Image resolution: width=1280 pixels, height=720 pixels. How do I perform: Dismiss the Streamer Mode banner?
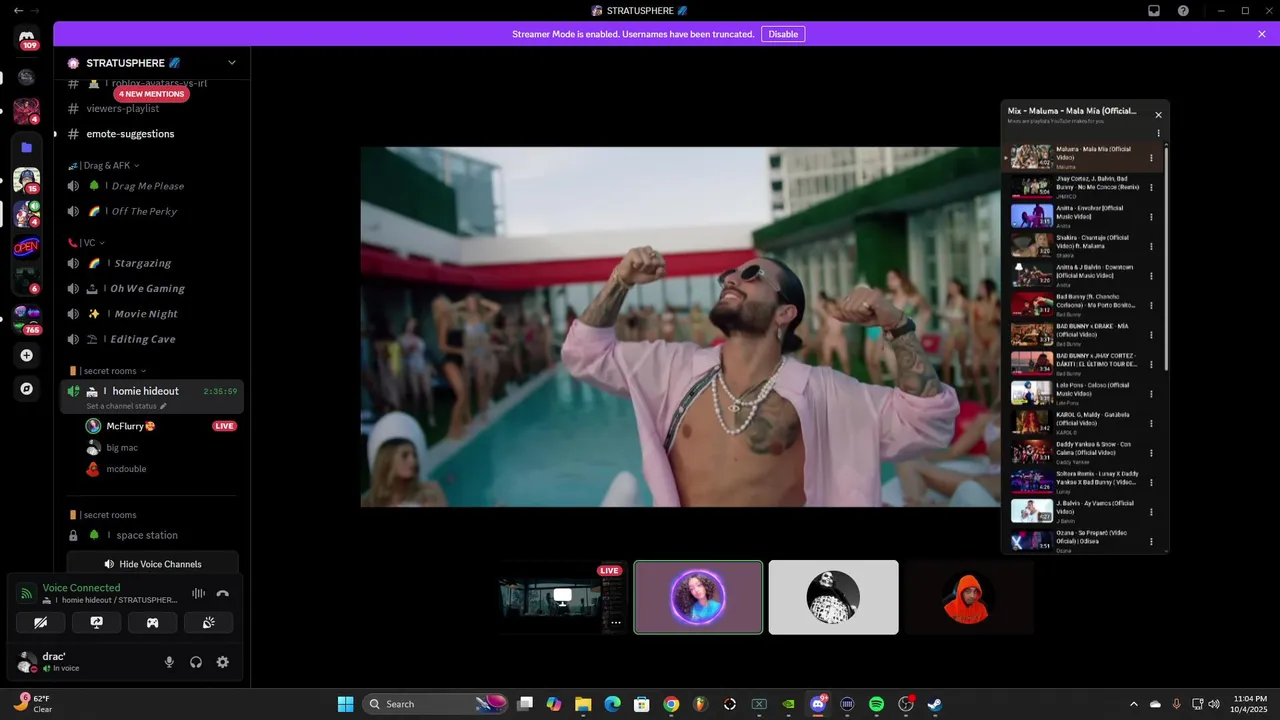[1262, 34]
